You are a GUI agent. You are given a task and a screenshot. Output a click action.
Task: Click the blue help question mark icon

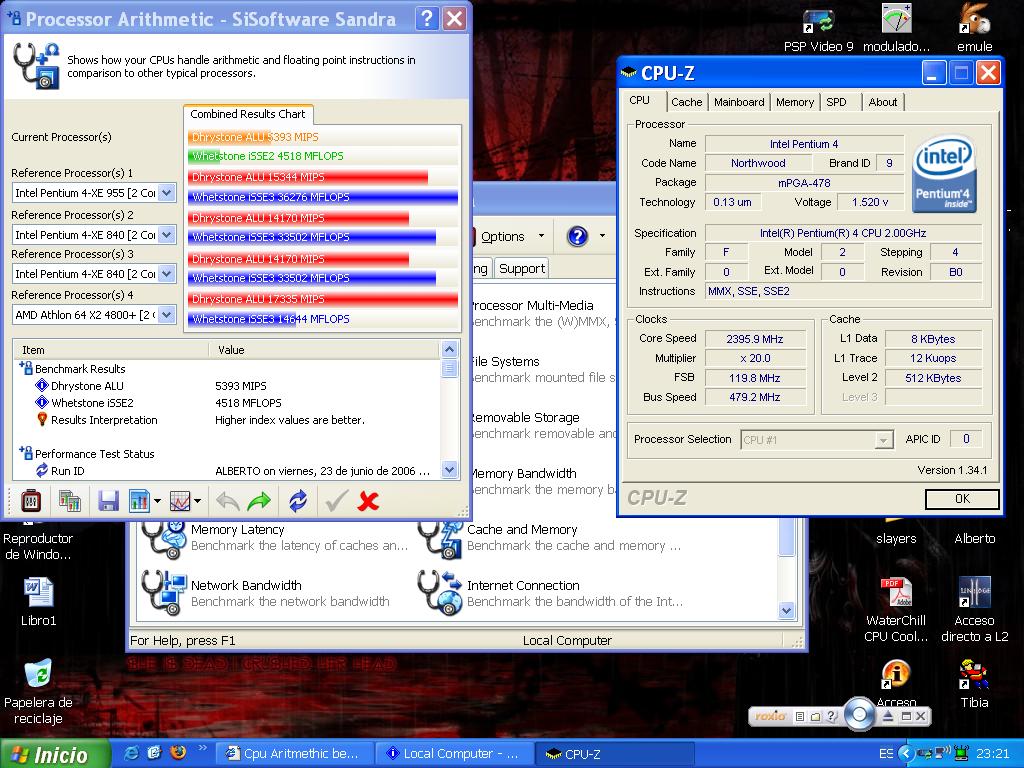[x=577, y=236]
